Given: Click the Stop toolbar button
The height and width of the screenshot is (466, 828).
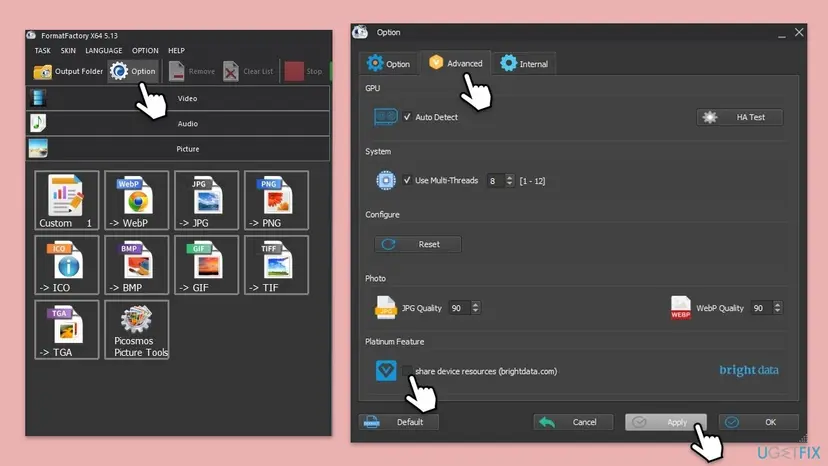Looking at the screenshot, I should pyautogui.click(x=304, y=71).
